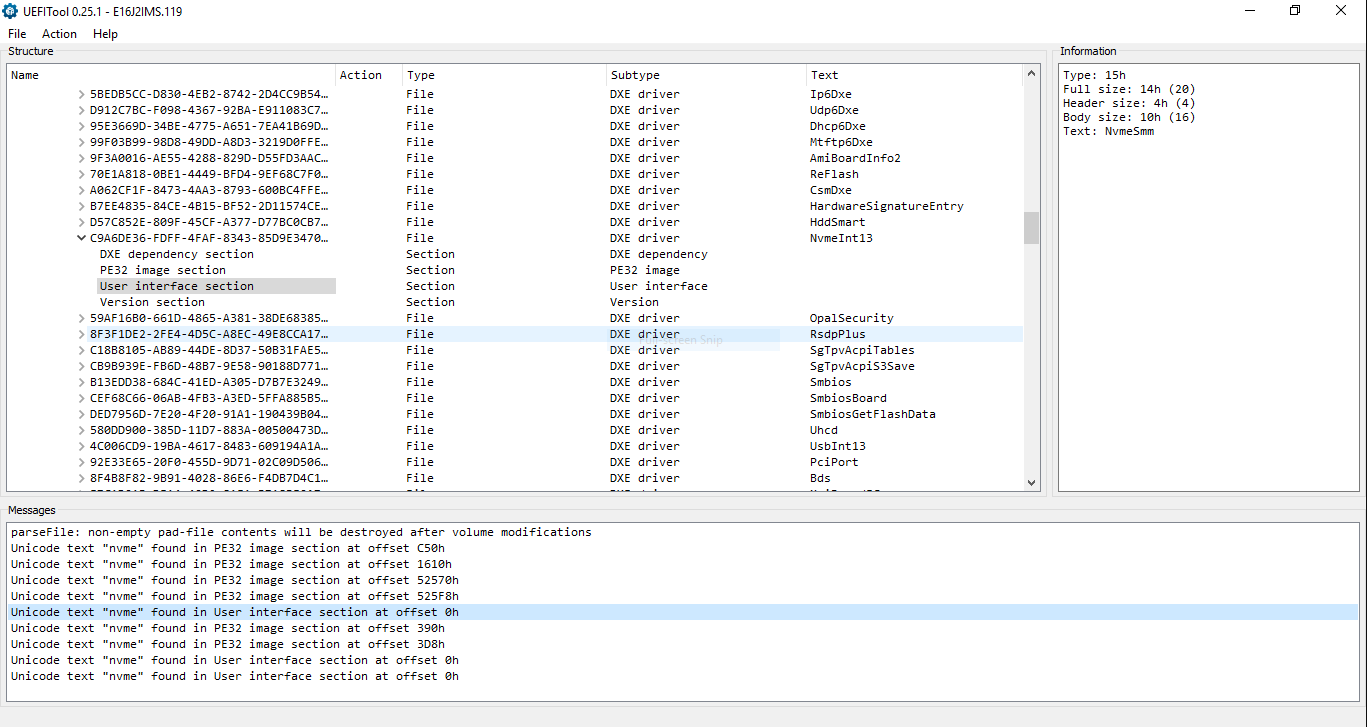1367x727 pixels.
Task: Click the structure tree scrollbar thumb
Action: tap(1032, 228)
